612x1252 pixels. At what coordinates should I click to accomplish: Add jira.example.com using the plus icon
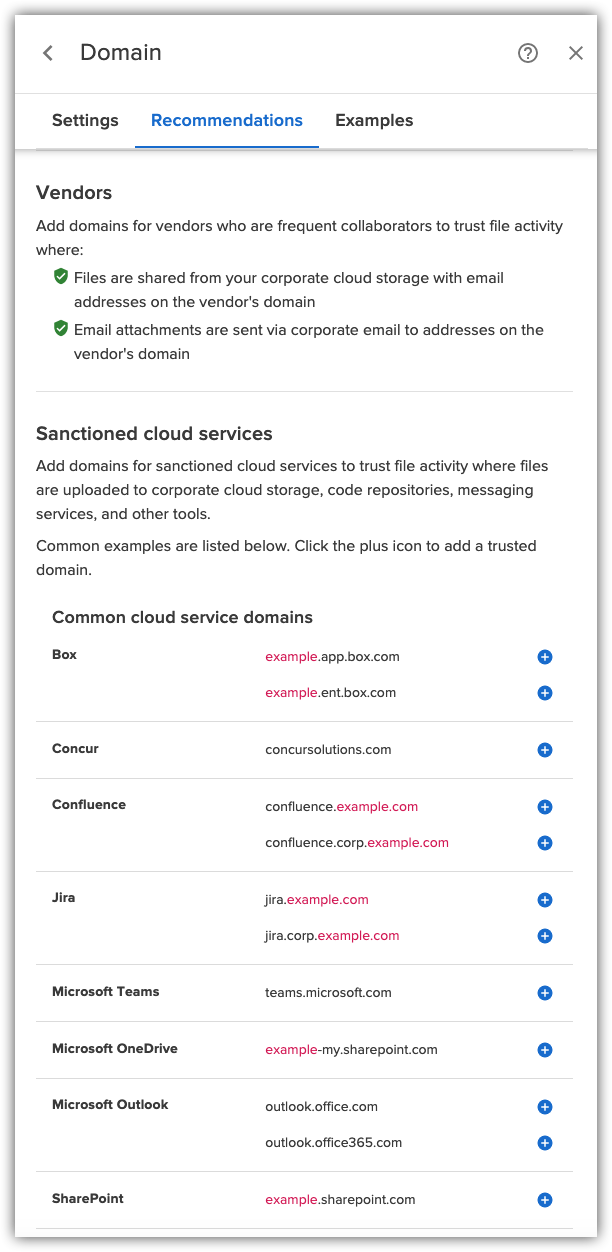(x=544, y=900)
